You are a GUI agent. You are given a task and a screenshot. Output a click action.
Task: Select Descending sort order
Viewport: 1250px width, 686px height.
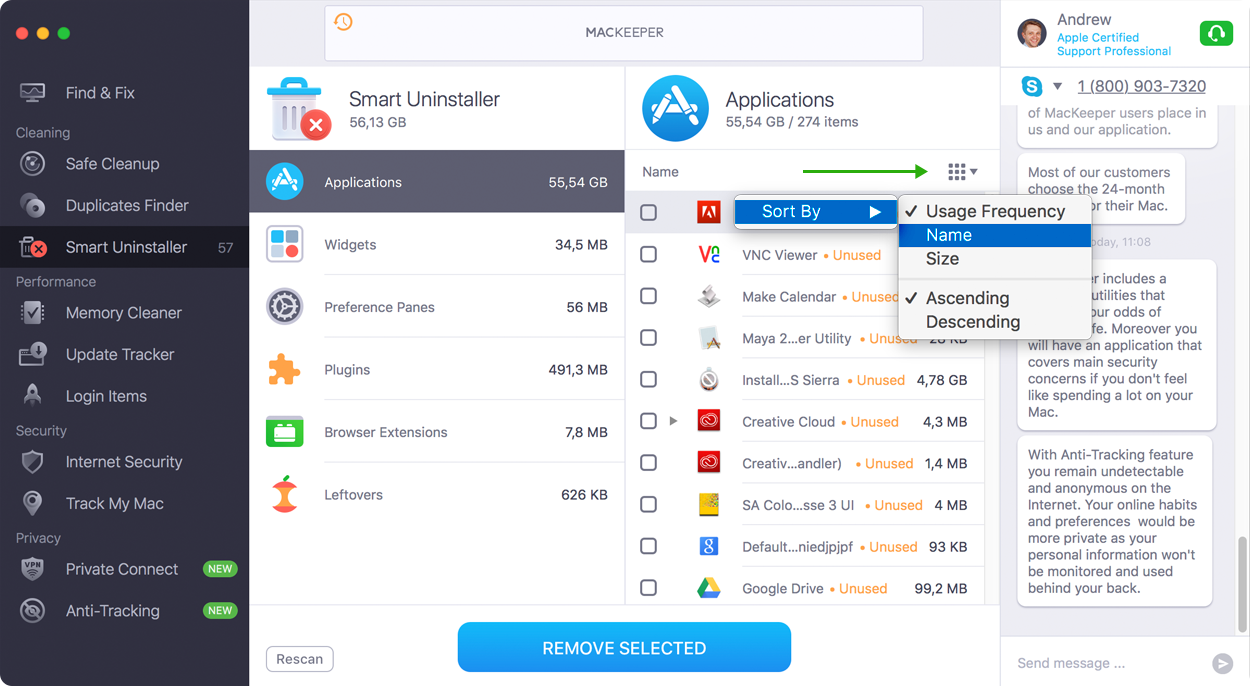[x=995, y=322]
